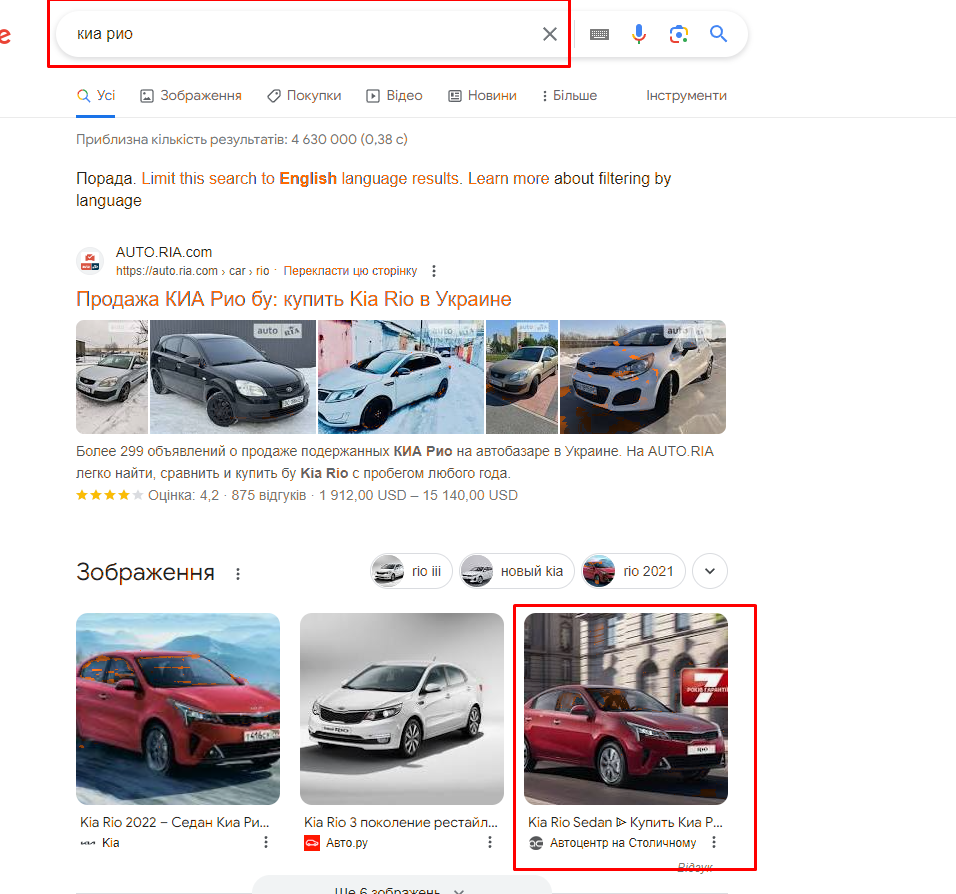This screenshot has height=894, width=956.
Task: Click the 'Відгук' feedback link
Action: (x=696, y=867)
